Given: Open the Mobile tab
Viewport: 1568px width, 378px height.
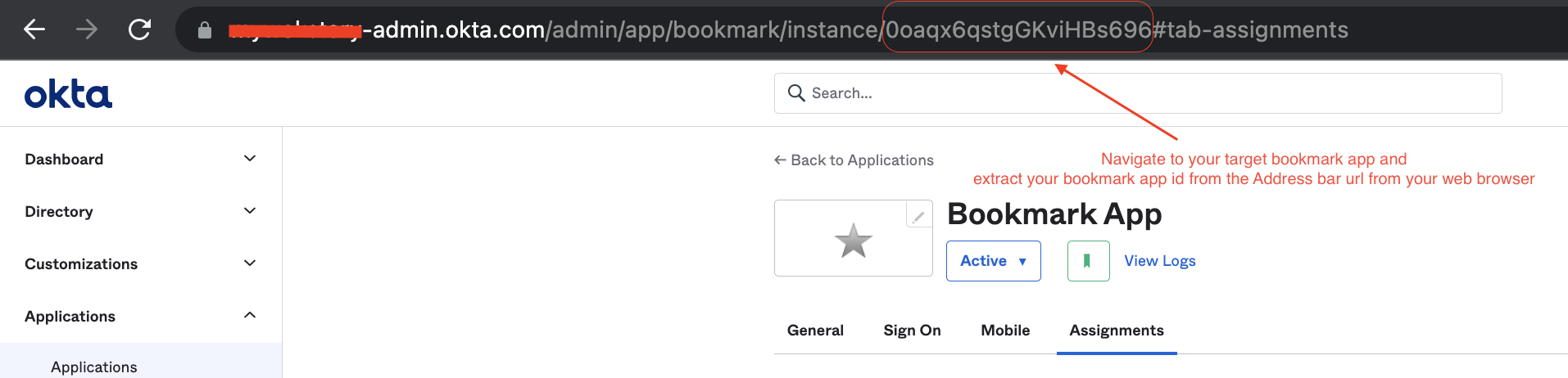Looking at the screenshot, I should pyautogui.click(x=1005, y=331).
